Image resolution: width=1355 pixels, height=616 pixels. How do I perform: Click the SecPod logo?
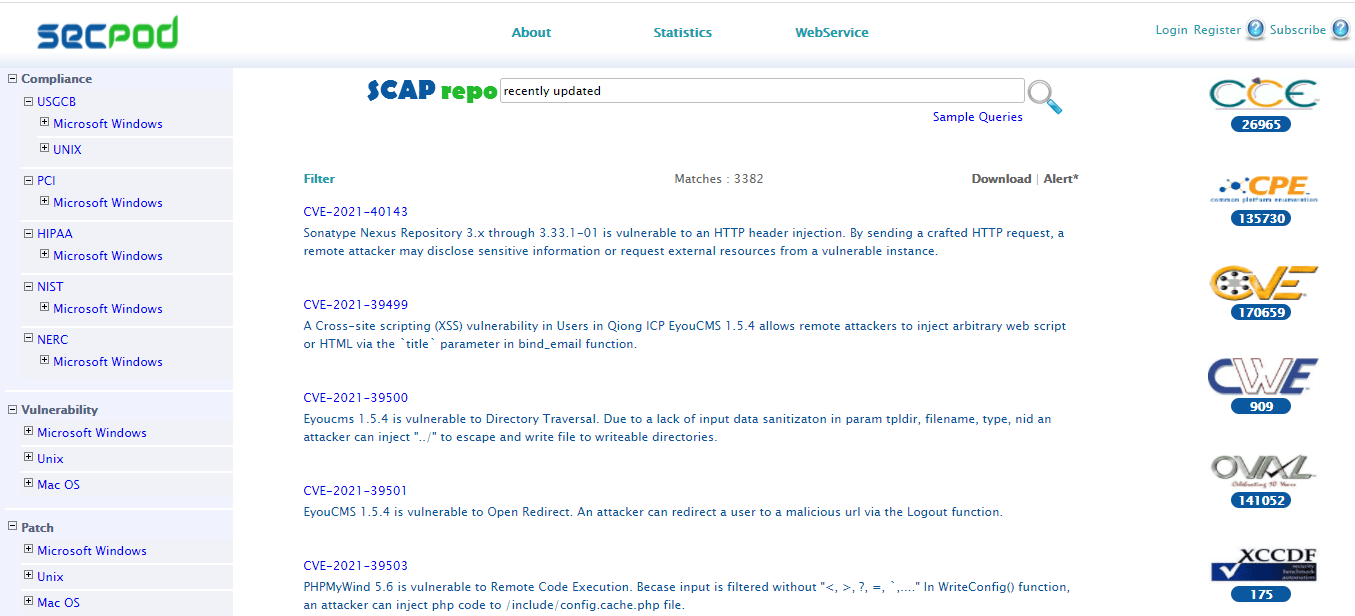107,33
